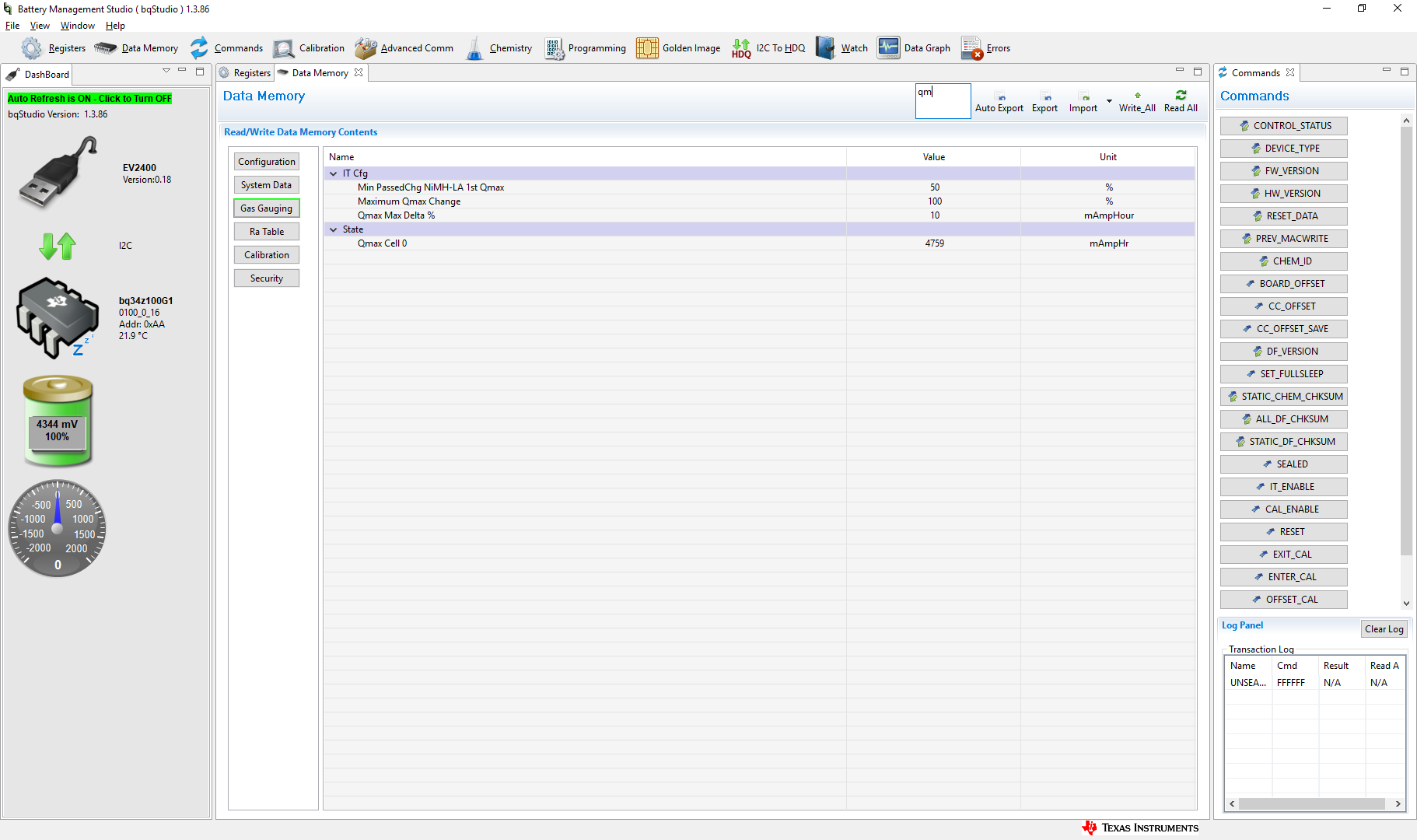The width and height of the screenshot is (1417, 840).
Task: Open DashBoard view menu arrow
Action: pyautogui.click(x=166, y=71)
